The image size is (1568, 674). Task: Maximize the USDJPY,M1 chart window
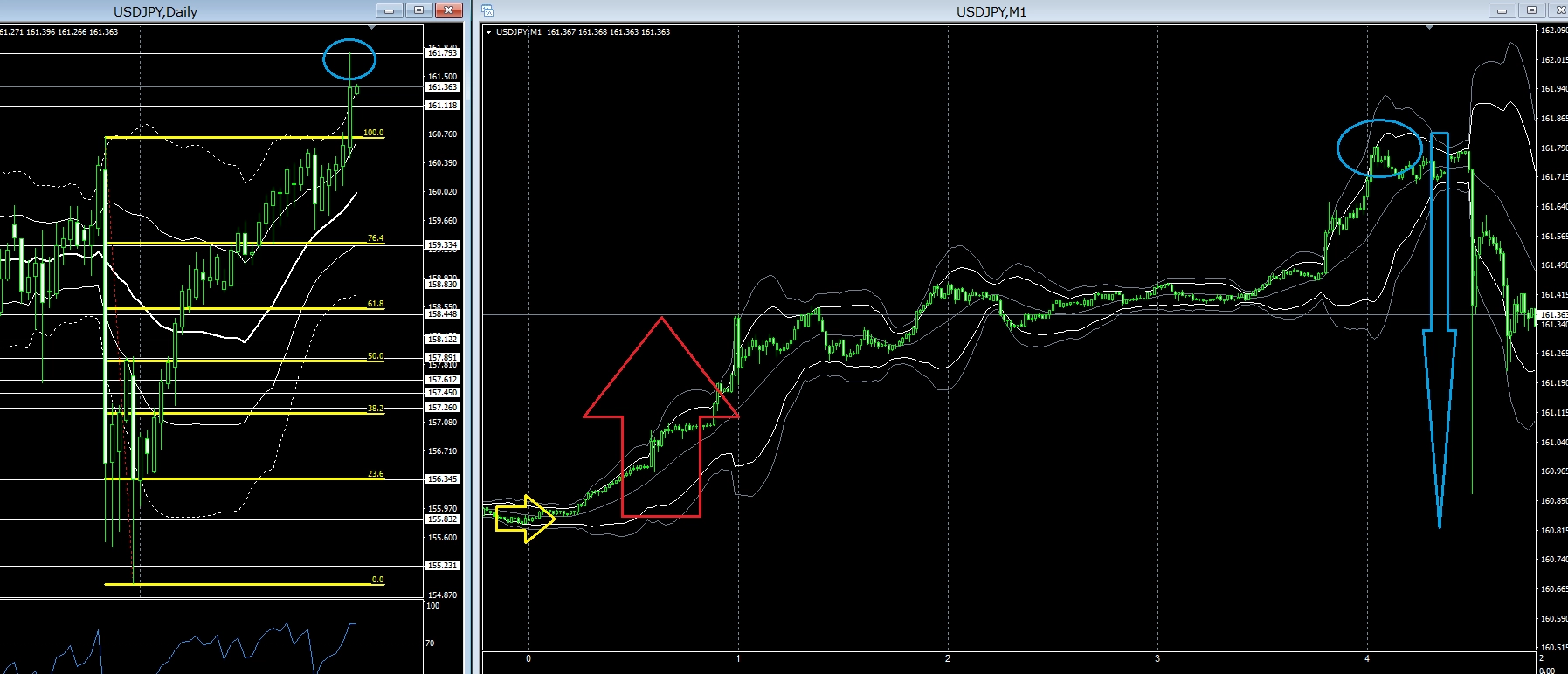coord(1532,10)
